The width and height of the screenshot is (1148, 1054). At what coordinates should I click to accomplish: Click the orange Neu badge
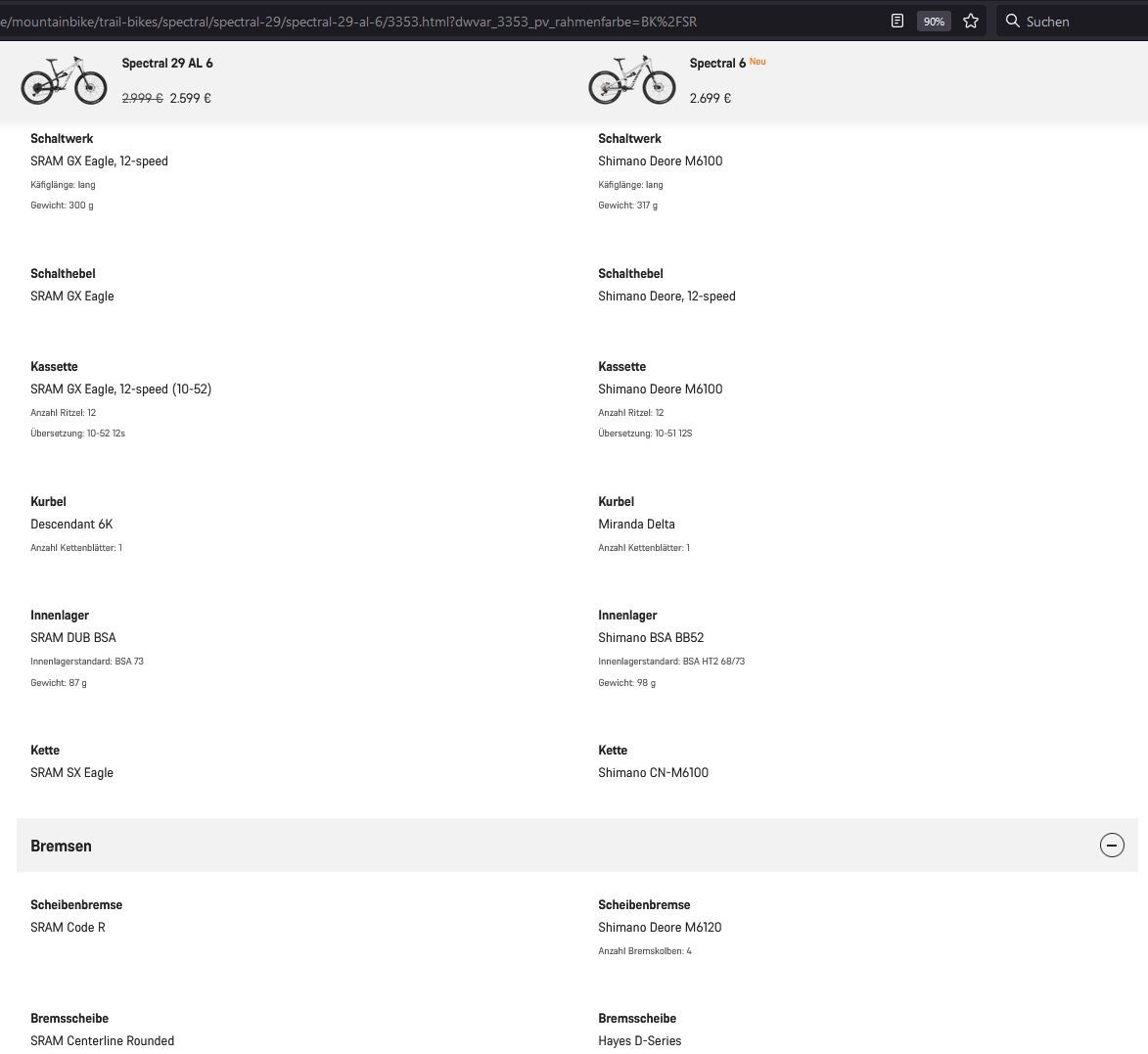(x=758, y=62)
